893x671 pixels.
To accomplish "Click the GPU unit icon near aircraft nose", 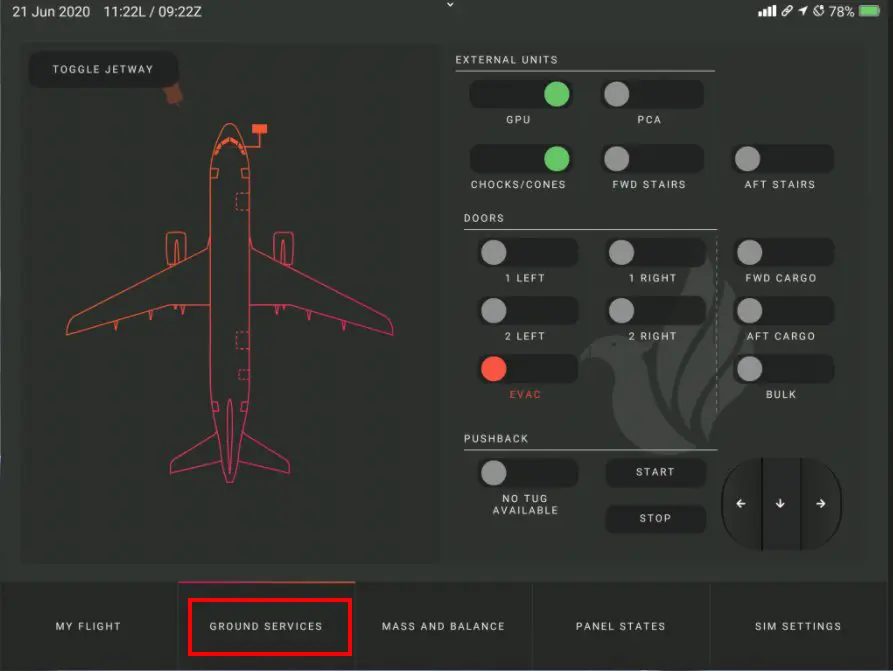I will 260,129.
